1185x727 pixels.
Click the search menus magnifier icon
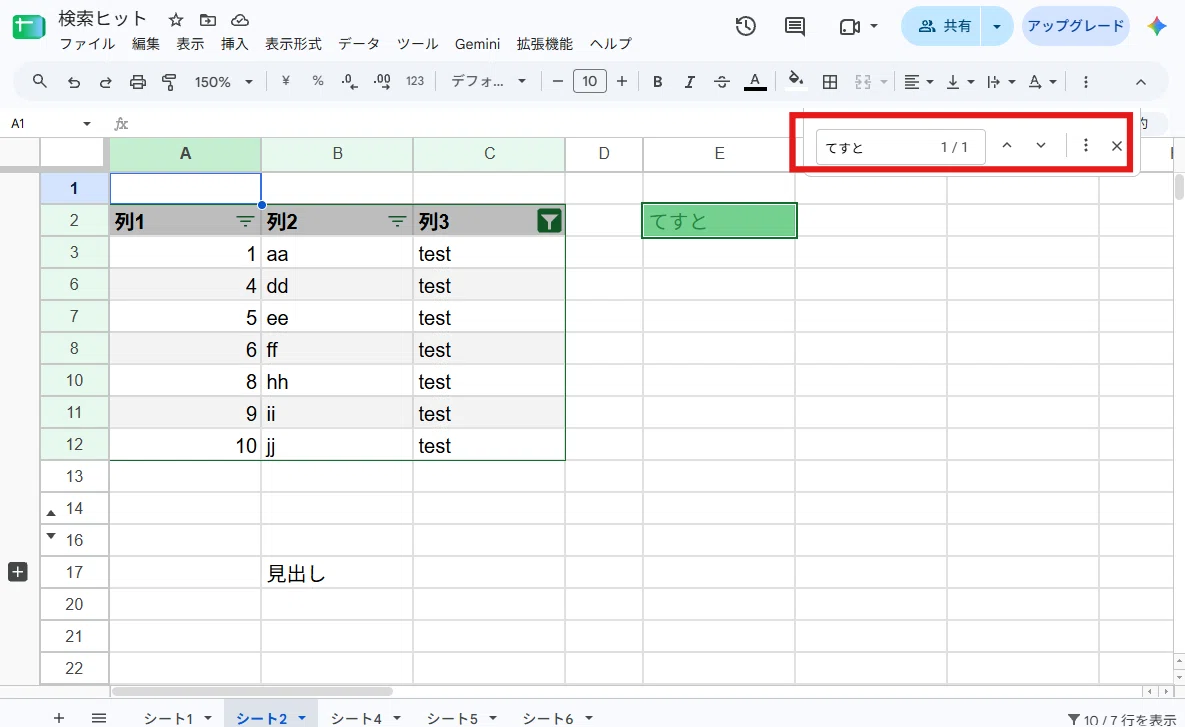coord(40,82)
